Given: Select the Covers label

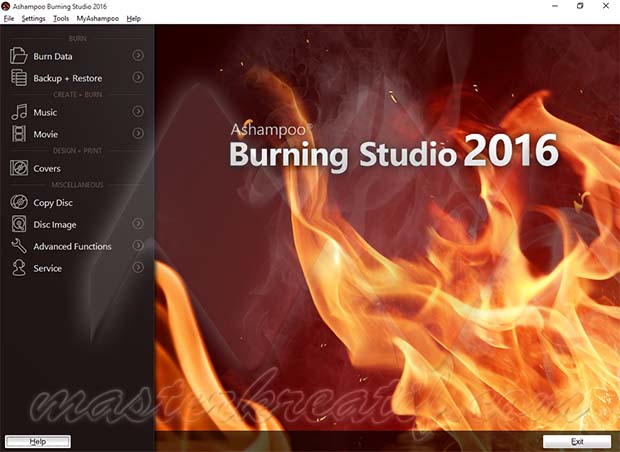Looking at the screenshot, I should pos(47,168).
